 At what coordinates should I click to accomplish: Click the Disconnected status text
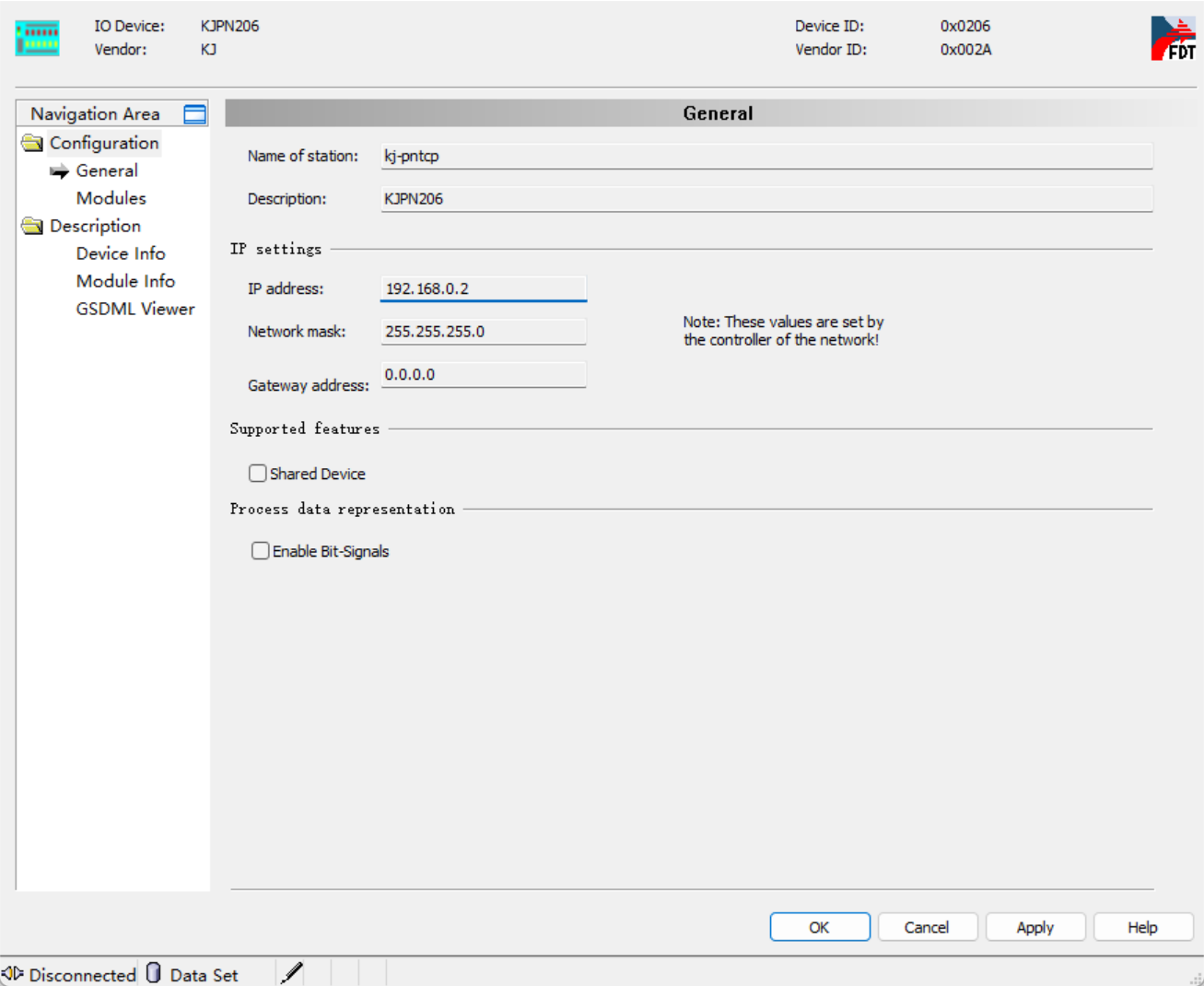click(x=82, y=975)
